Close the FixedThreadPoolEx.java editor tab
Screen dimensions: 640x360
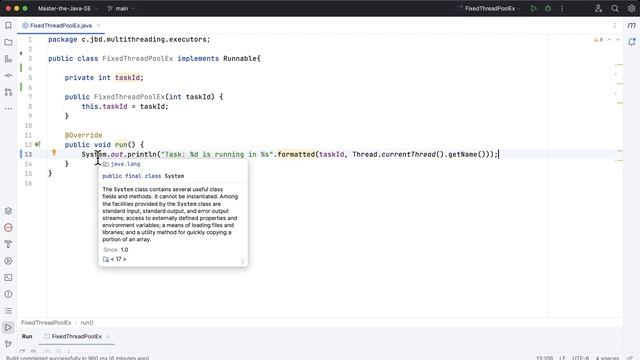[98, 25]
